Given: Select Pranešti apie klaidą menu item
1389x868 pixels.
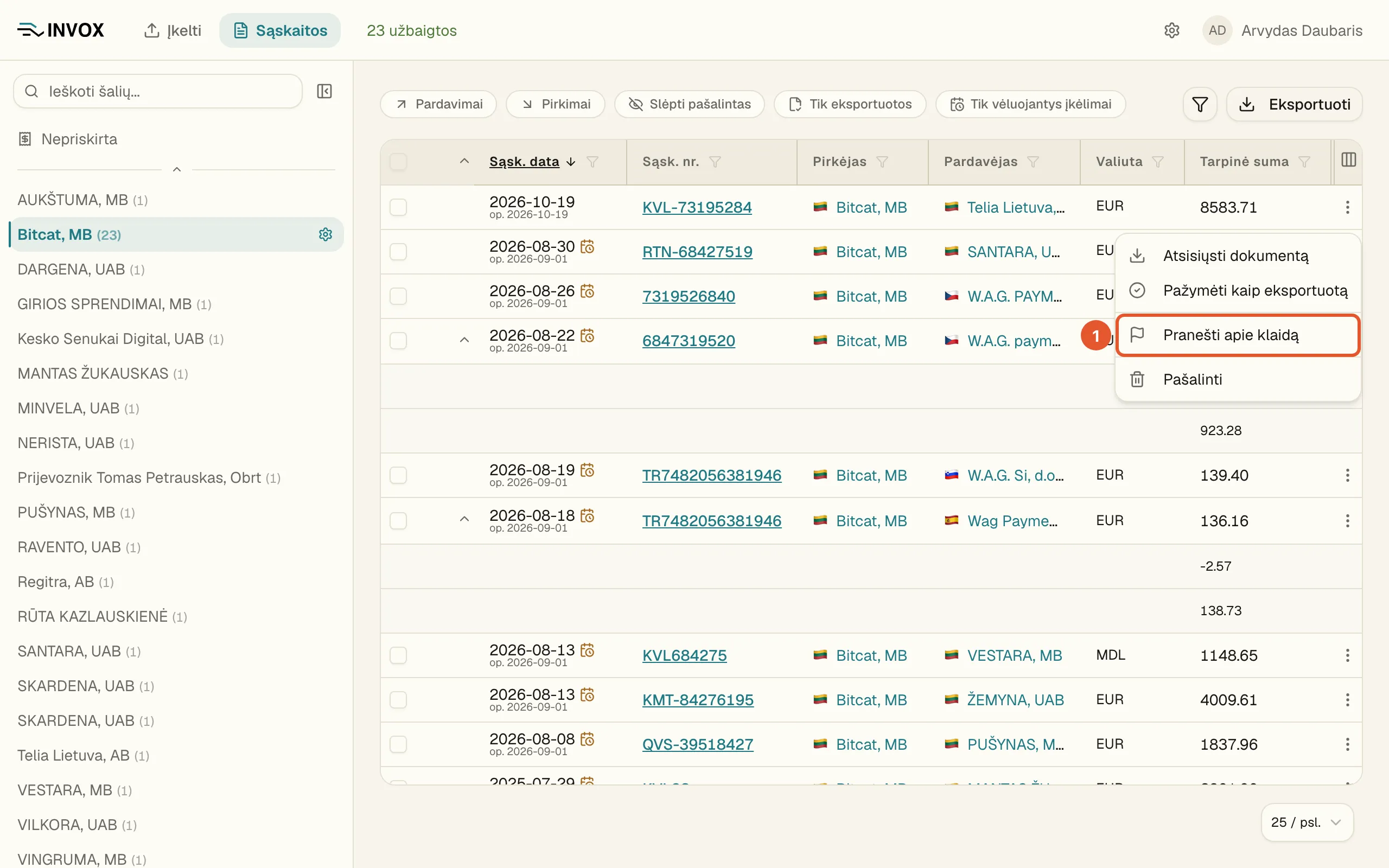Looking at the screenshot, I should (x=1238, y=335).
